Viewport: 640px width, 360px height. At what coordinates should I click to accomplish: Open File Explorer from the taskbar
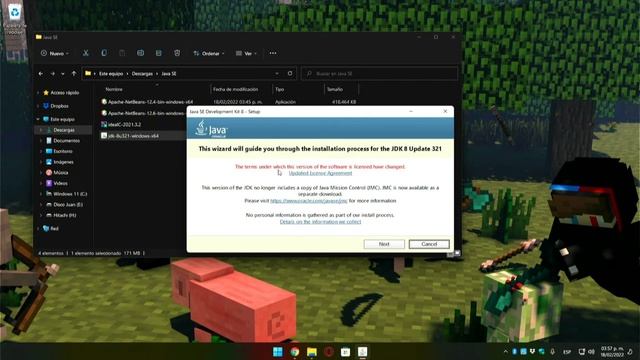point(312,352)
